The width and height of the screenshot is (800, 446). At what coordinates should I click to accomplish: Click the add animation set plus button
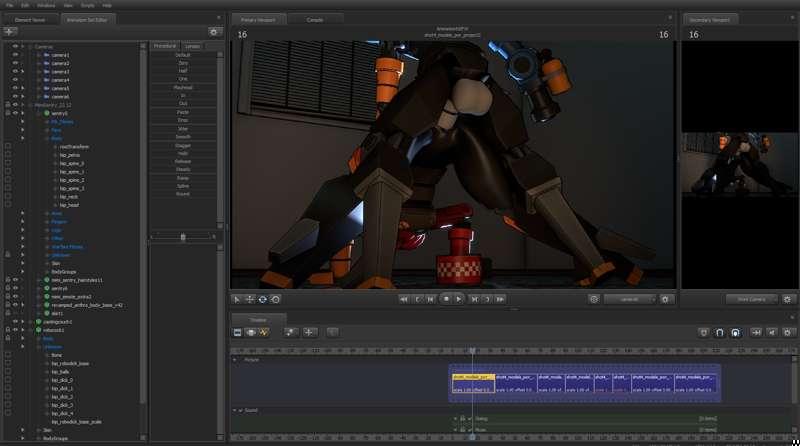(x=9, y=32)
